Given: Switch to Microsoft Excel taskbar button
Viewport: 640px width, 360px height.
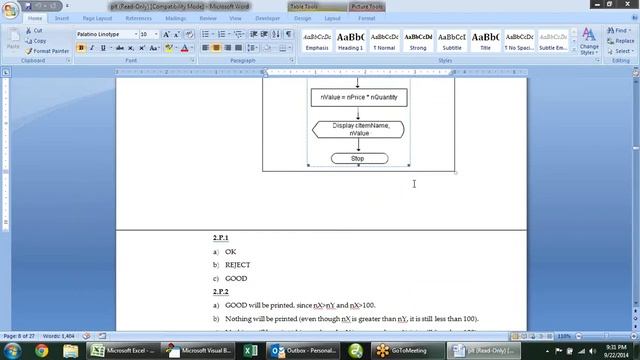Looking at the screenshot, I should 123,351.
